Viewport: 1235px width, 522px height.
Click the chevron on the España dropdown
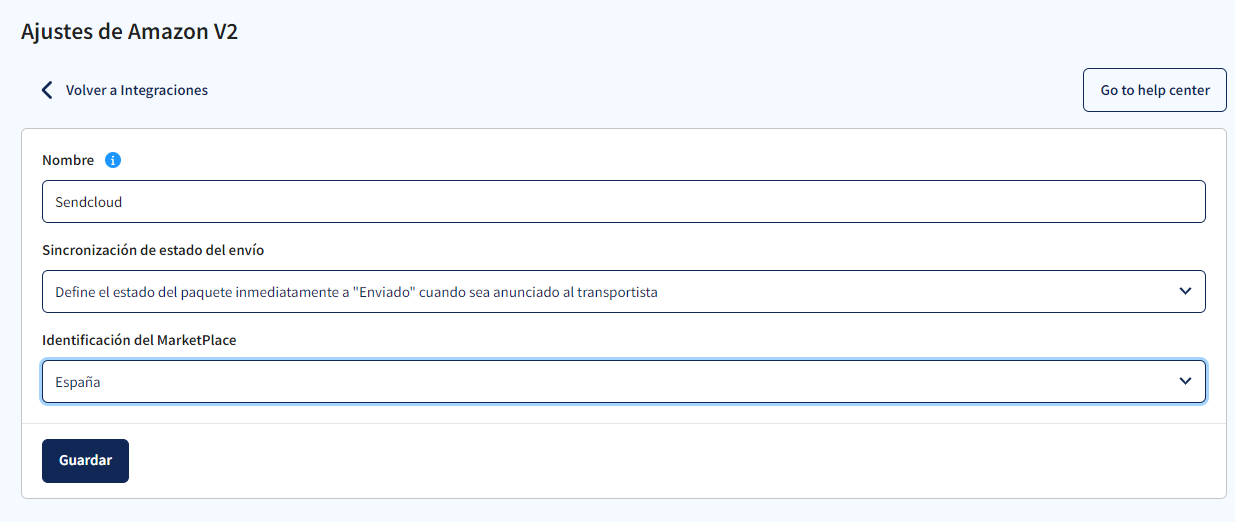pos(1185,381)
